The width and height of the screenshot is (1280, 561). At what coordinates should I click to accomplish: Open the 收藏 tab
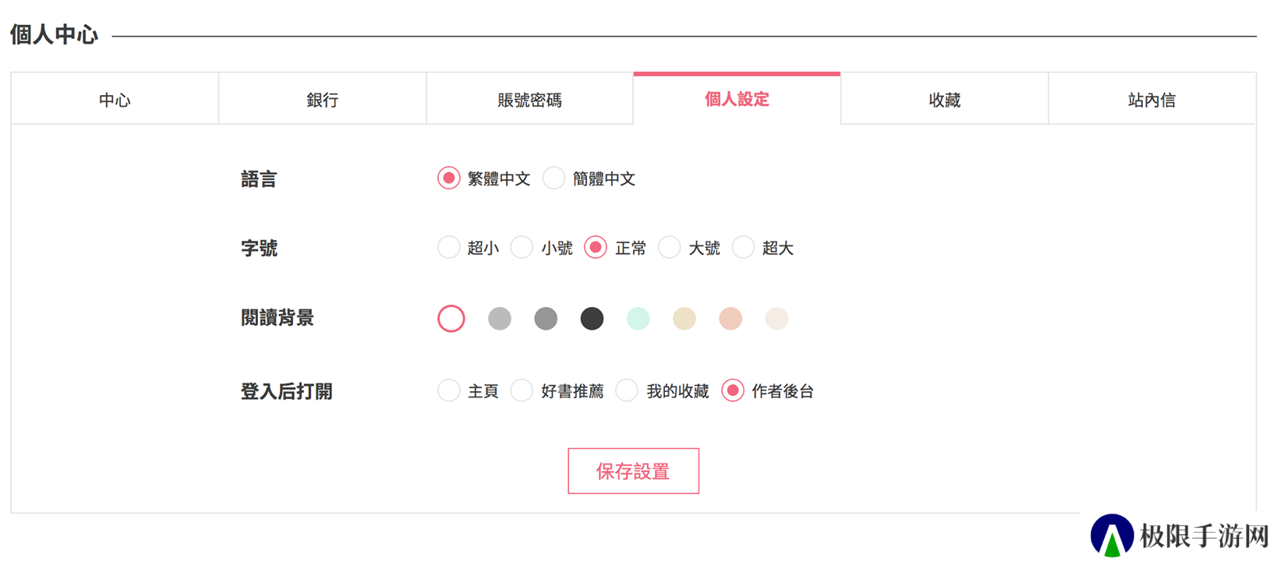click(945, 99)
